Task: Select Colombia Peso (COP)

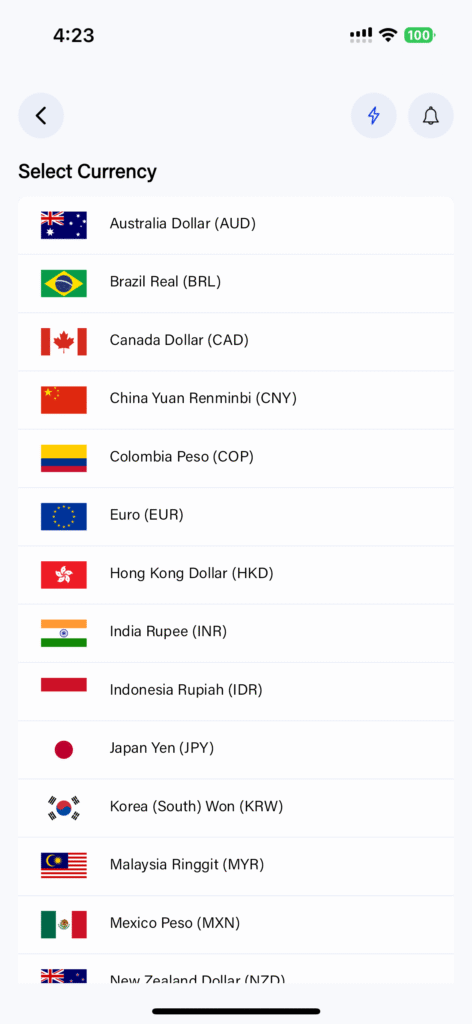Action: click(x=236, y=458)
